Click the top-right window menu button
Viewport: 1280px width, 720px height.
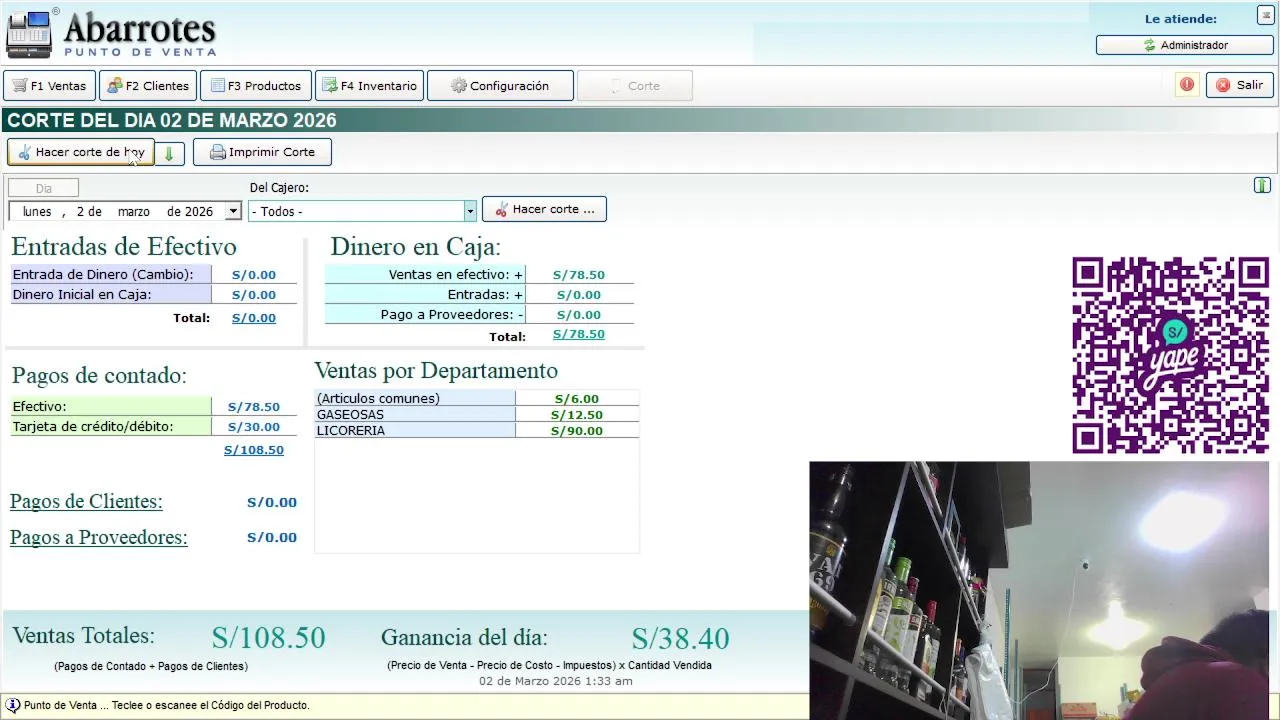click(1266, 16)
